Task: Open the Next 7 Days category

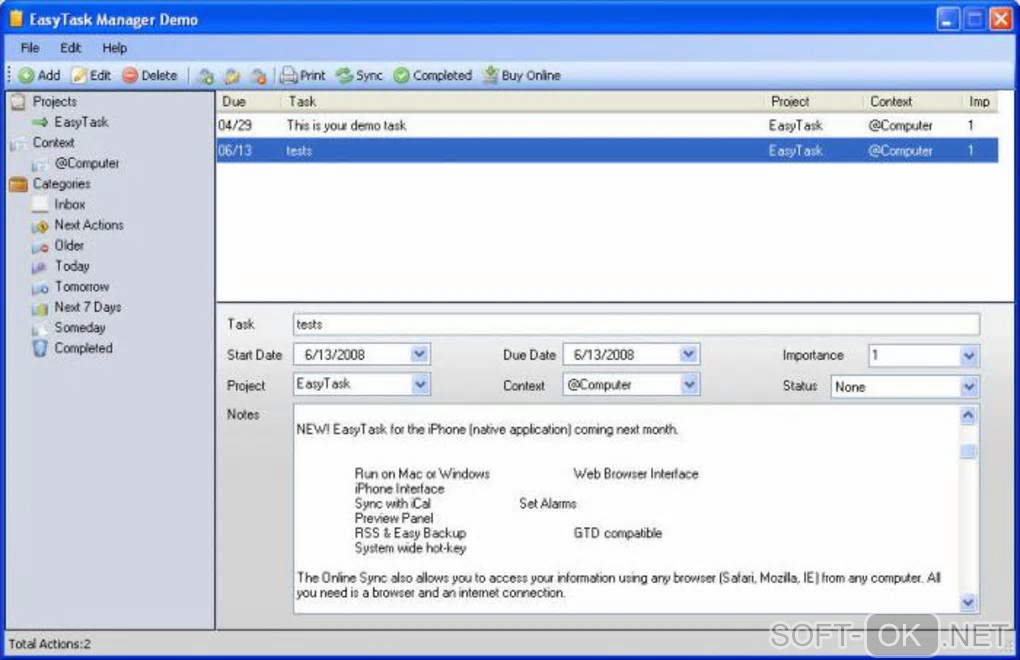Action: pos(88,307)
